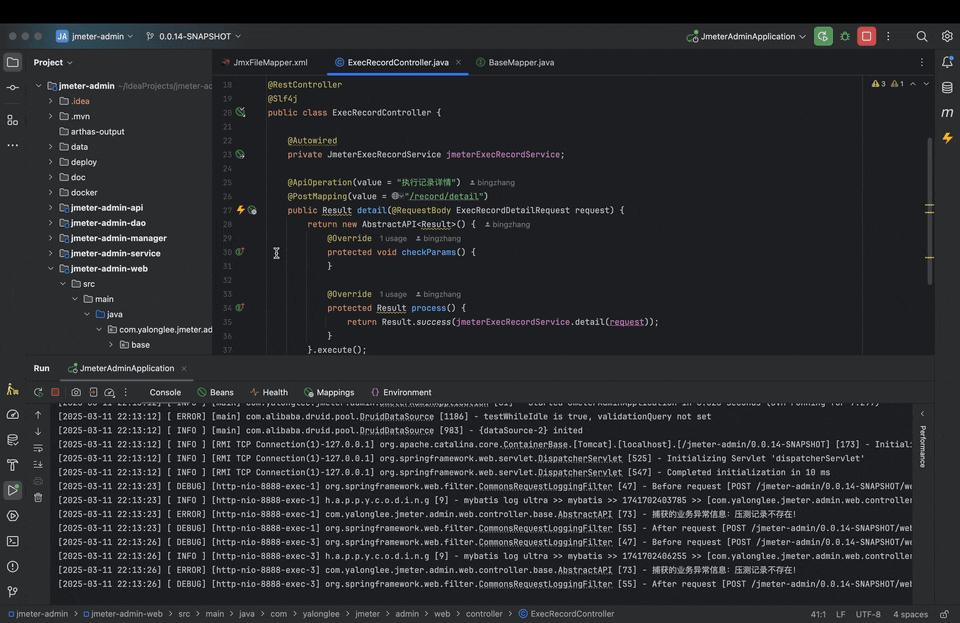Open the Maven tool window
Screen dimensions: 960x623
947,113
